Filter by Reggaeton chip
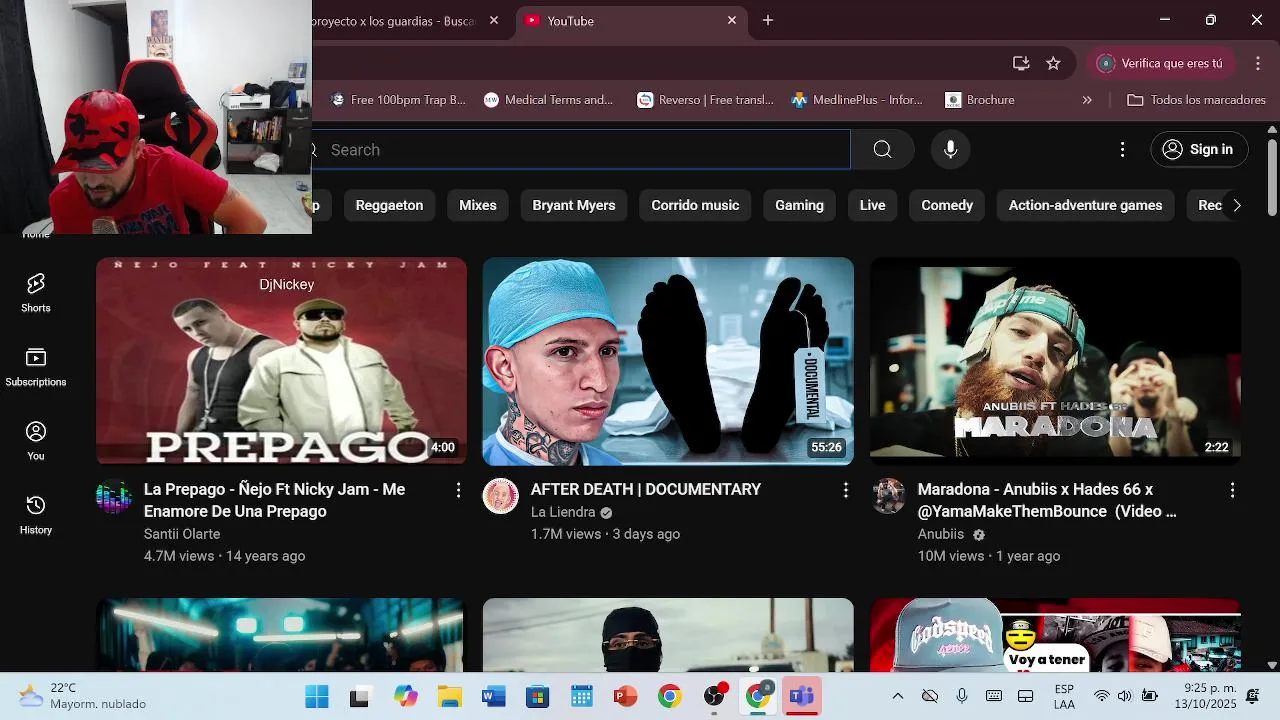Screen dimensions: 1280x720 pyautogui.click(x=389, y=205)
